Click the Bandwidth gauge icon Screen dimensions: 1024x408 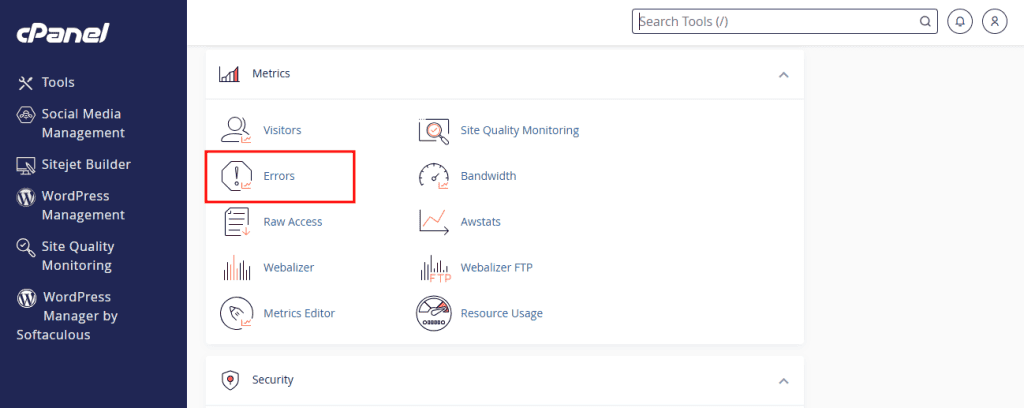(434, 176)
